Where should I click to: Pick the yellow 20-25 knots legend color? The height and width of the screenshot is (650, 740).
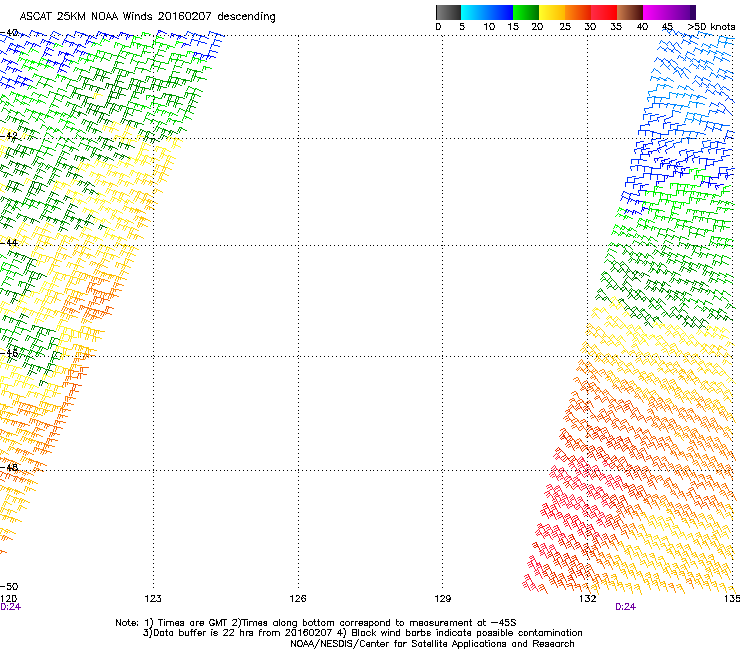pos(552,12)
